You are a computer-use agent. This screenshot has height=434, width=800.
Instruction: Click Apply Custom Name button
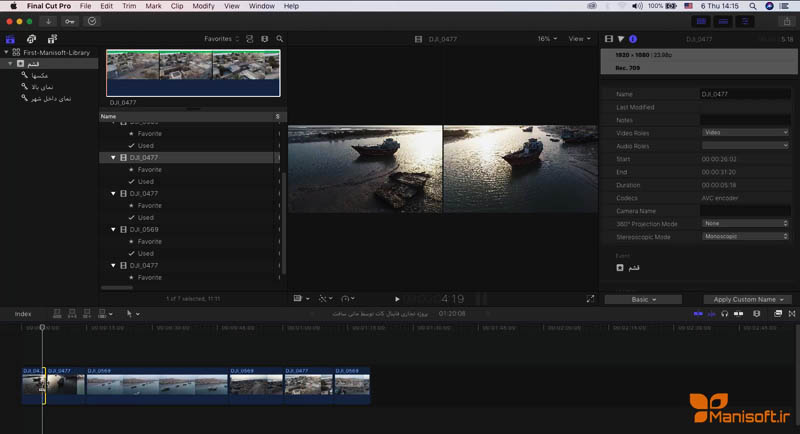click(748, 299)
